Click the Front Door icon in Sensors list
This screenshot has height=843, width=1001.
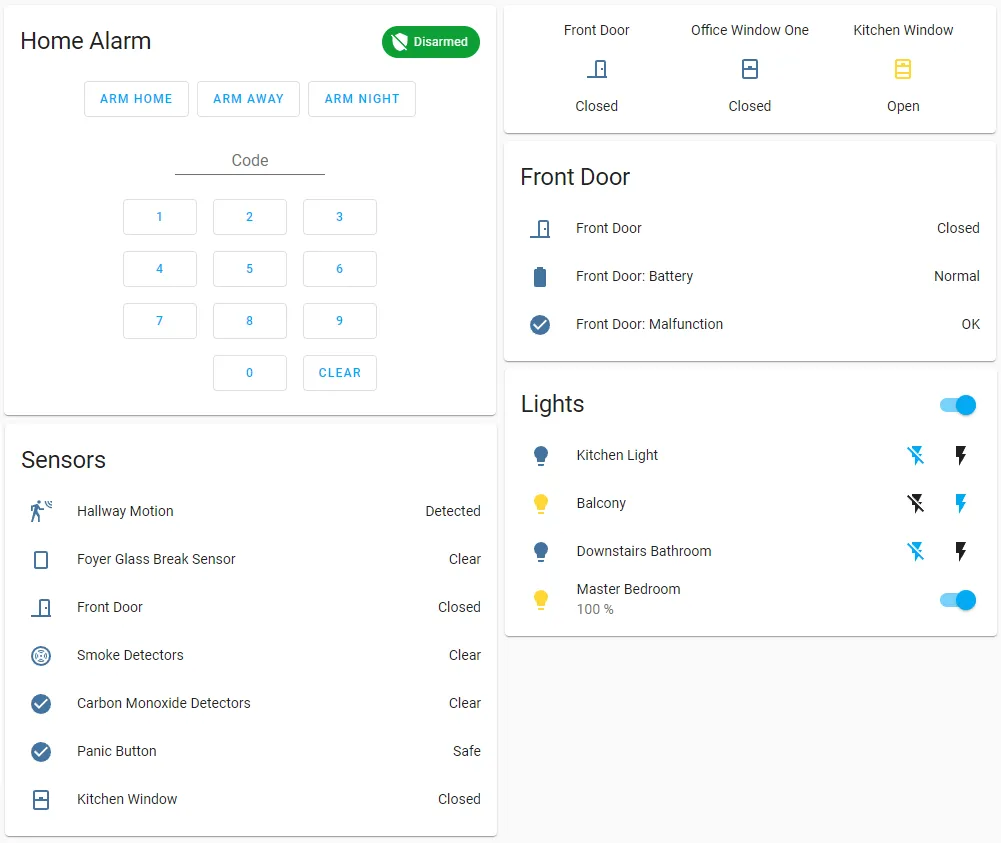pyautogui.click(x=41, y=608)
